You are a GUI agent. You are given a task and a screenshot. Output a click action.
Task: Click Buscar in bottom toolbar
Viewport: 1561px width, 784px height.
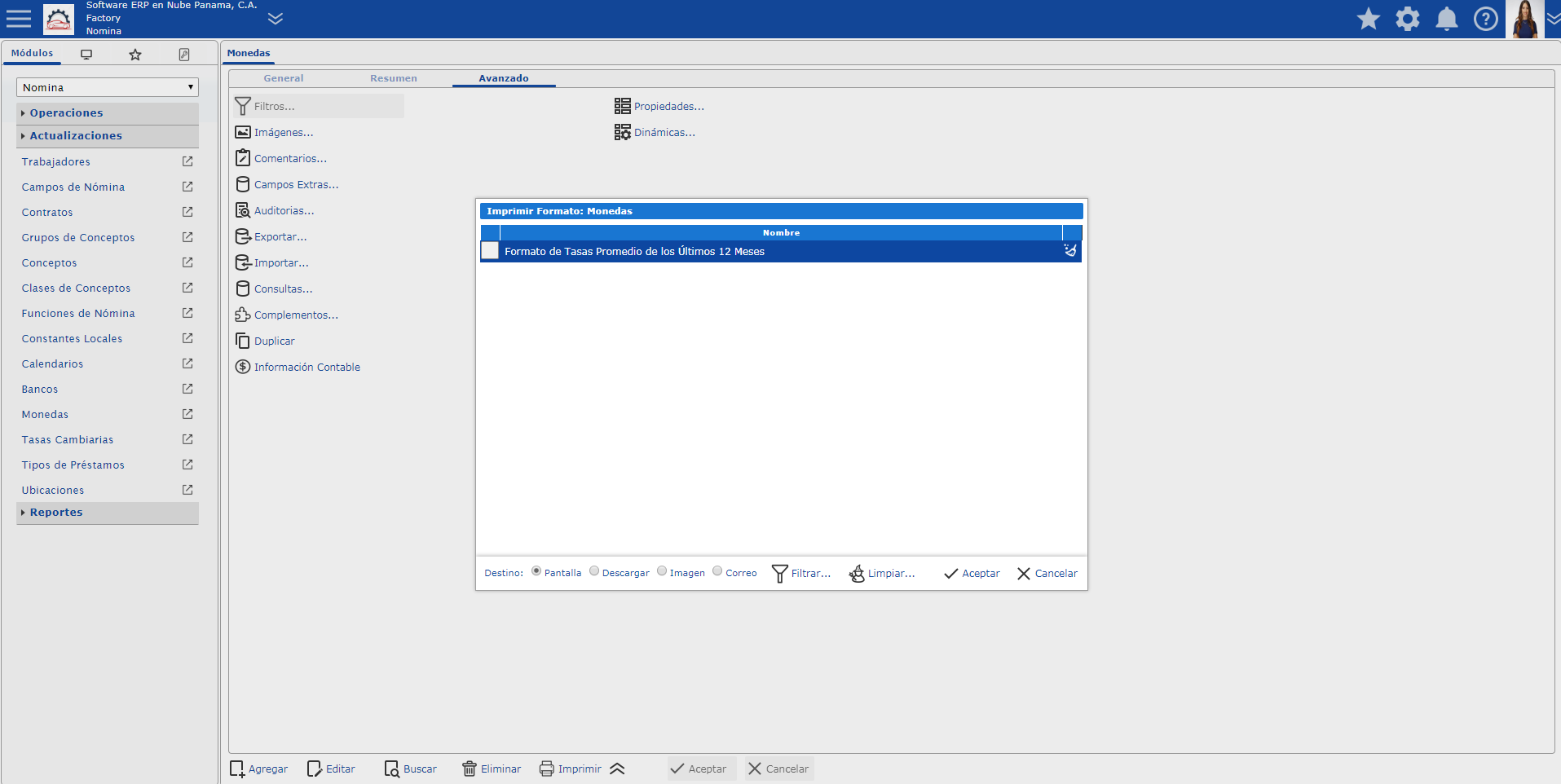(x=411, y=769)
